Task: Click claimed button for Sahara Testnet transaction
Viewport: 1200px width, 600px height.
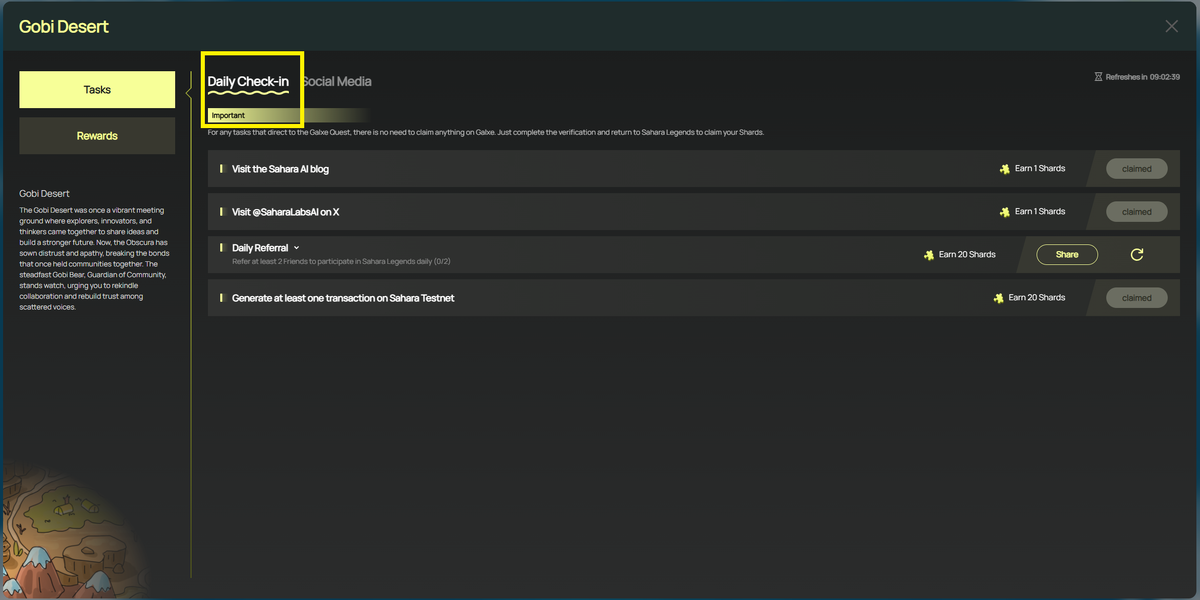Action: coord(1137,298)
